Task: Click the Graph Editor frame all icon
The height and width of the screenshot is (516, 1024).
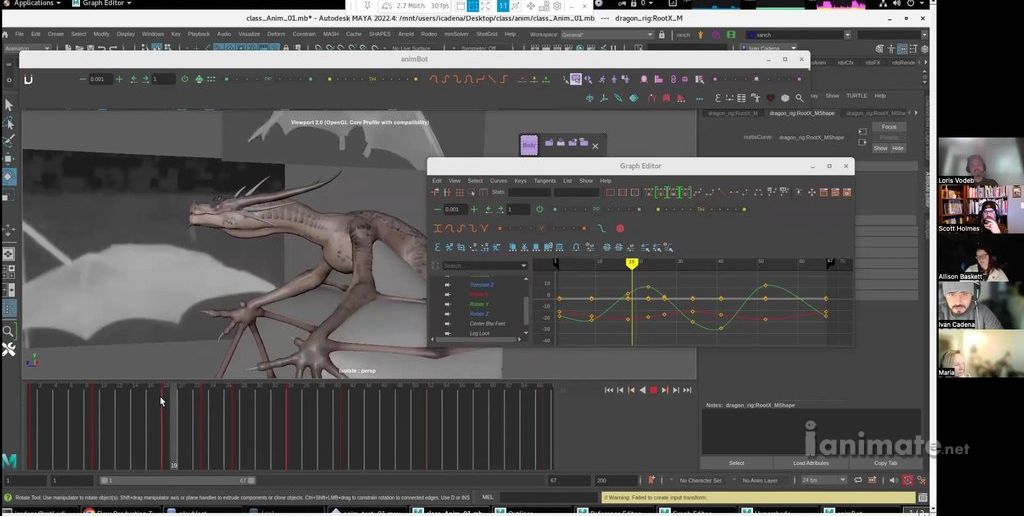Action: coord(609,192)
